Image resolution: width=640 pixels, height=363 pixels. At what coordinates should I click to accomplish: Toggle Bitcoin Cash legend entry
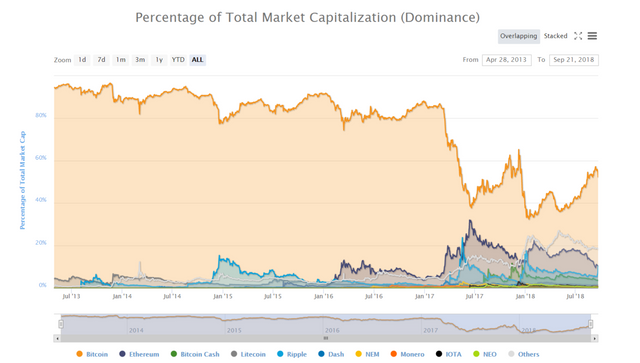click(x=195, y=354)
